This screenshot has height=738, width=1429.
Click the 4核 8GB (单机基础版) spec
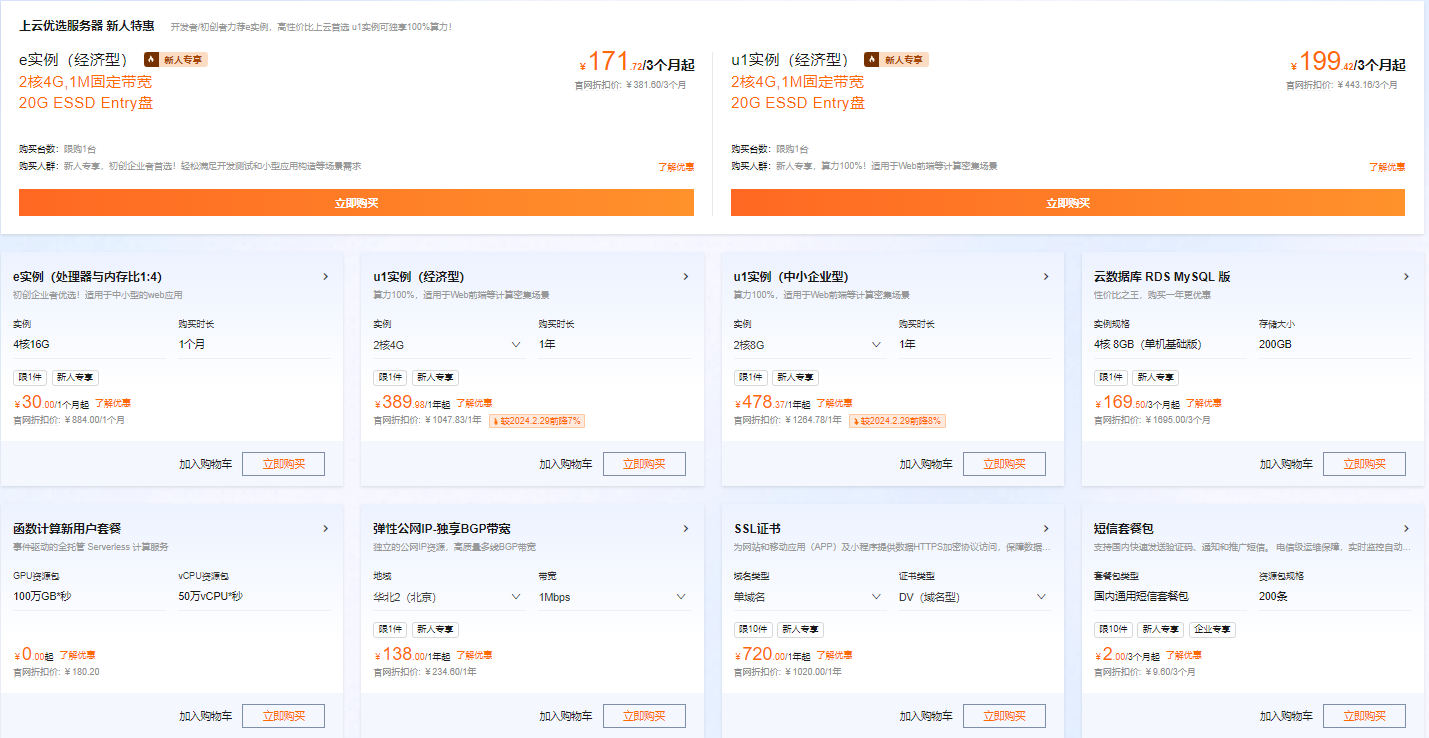[1147, 345]
